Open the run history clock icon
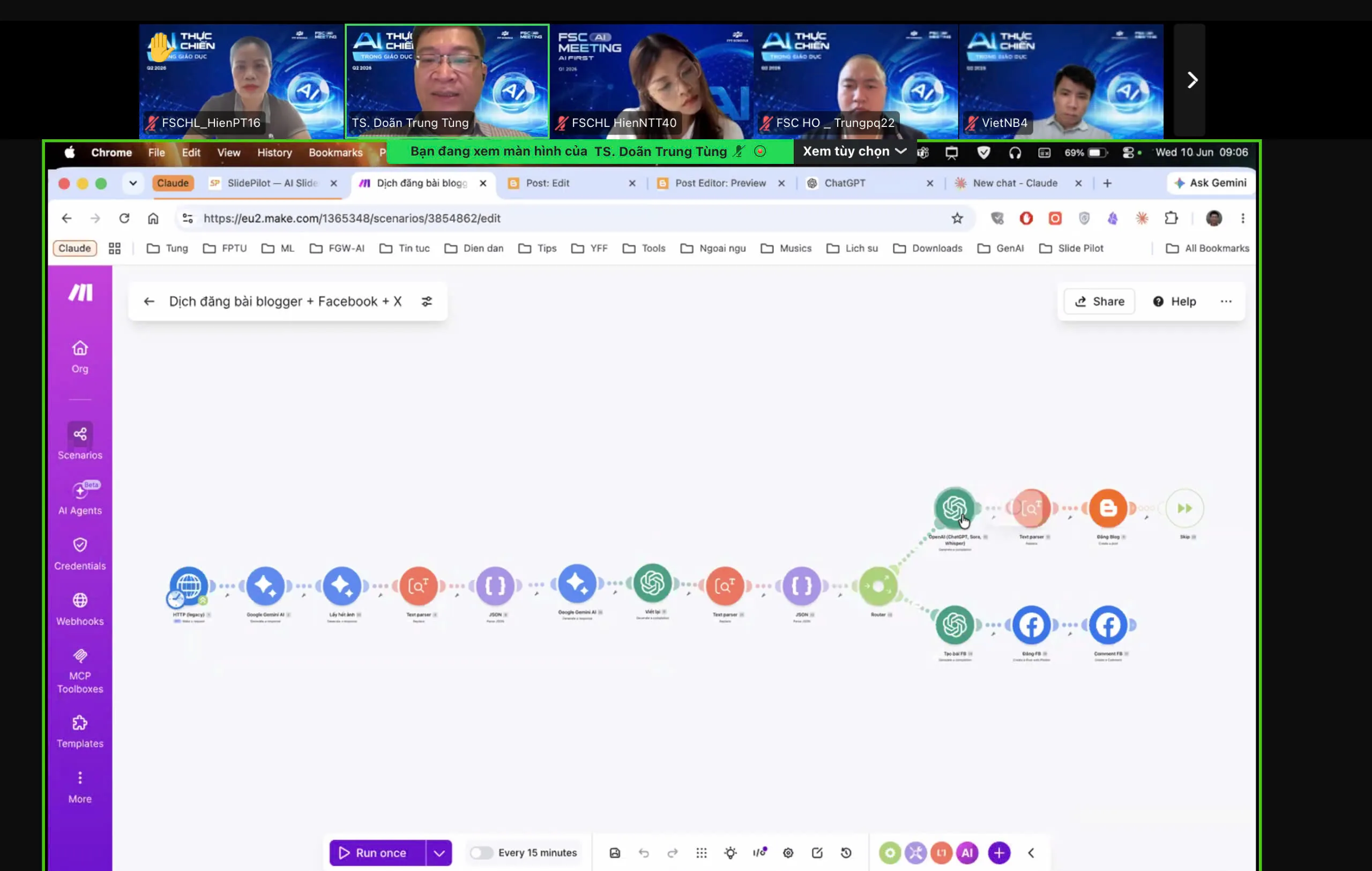Image resolution: width=1372 pixels, height=871 pixels. point(846,853)
